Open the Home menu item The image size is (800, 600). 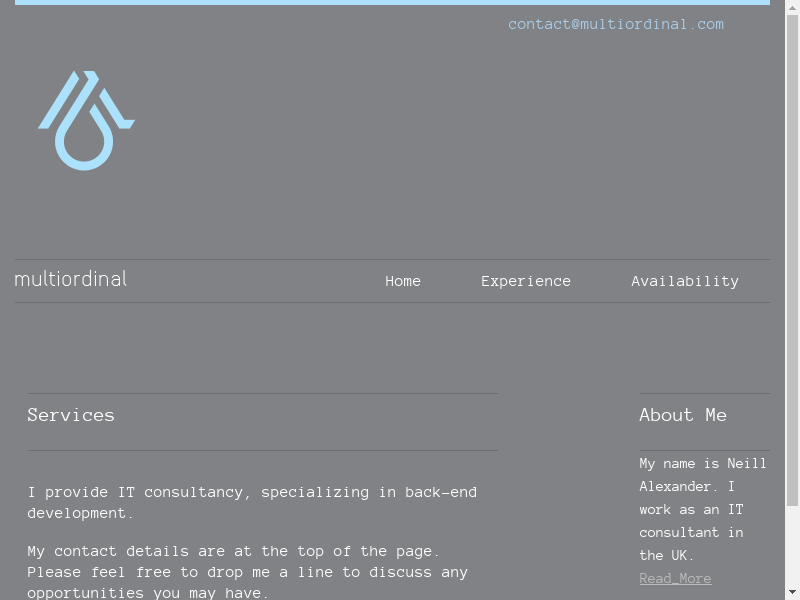point(403,281)
